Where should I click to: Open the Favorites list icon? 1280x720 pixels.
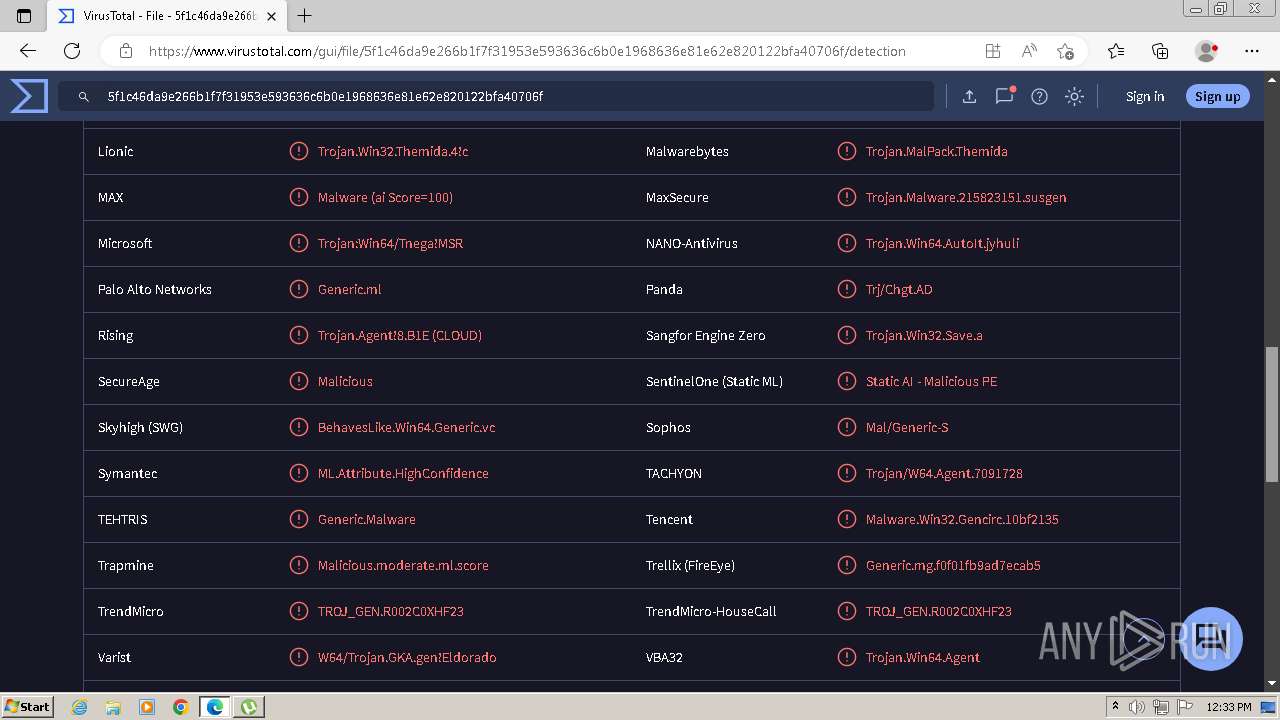coord(1116,51)
